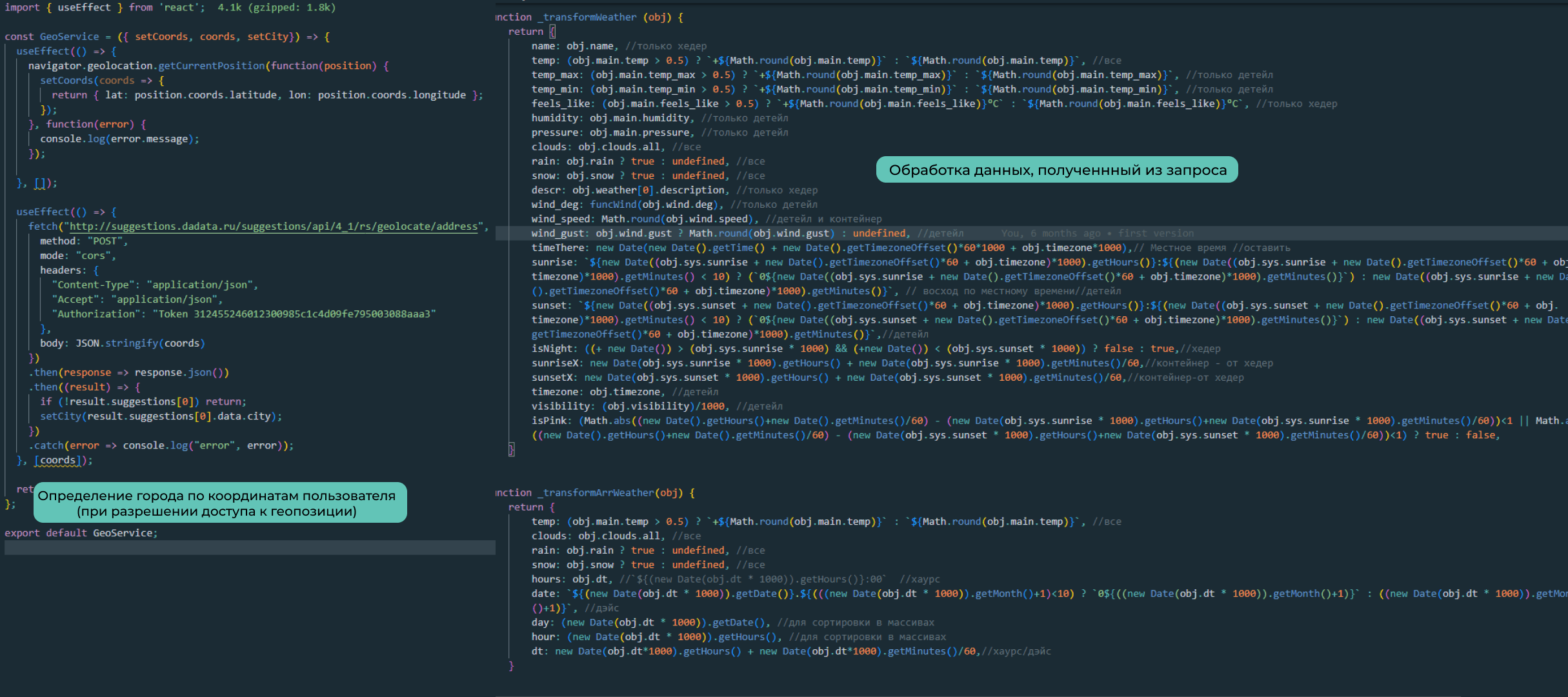Open the suggestions.dadata.ru geolocate URL link
Screen dimensions: 1568x697
pos(274,227)
